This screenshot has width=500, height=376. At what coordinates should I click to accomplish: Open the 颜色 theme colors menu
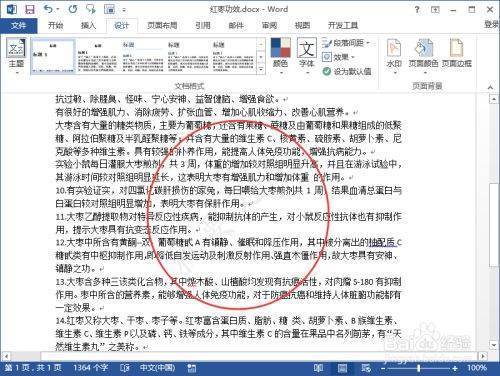[281, 55]
